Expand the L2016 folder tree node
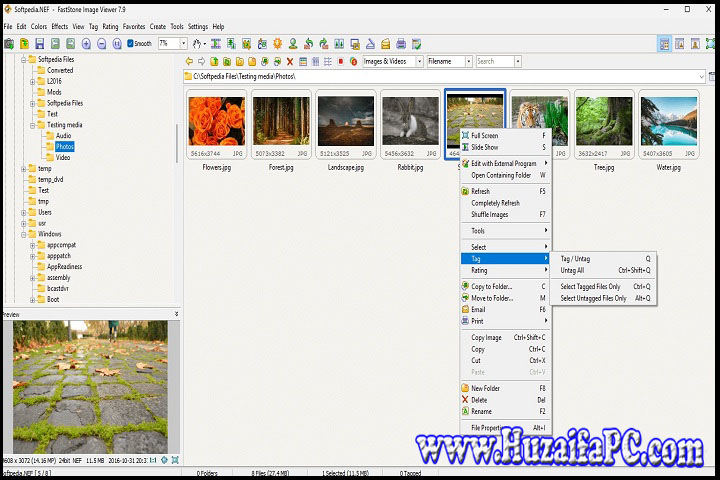Viewport: 720px width, 480px height. [x=33, y=82]
